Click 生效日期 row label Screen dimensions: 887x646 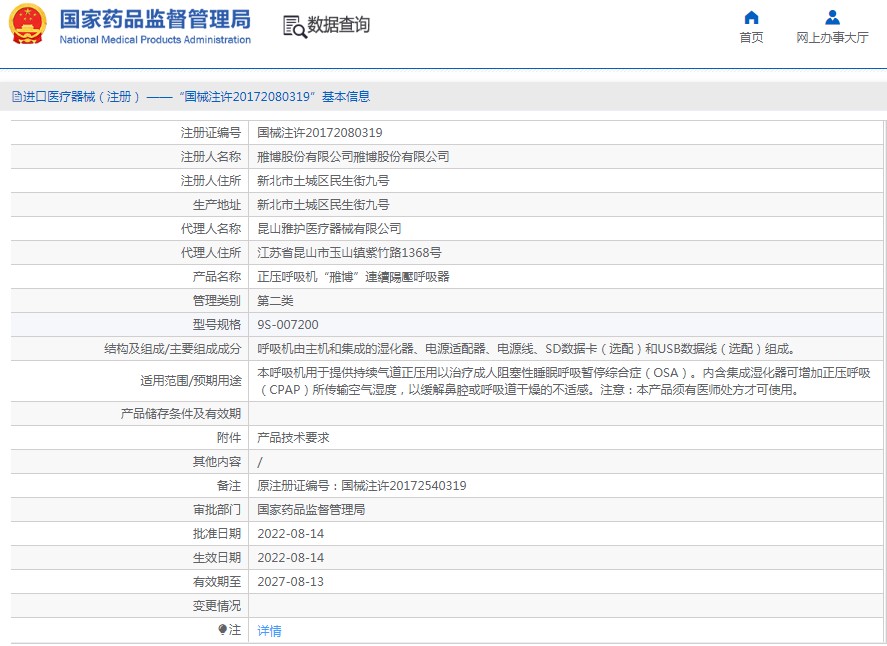(x=217, y=558)
